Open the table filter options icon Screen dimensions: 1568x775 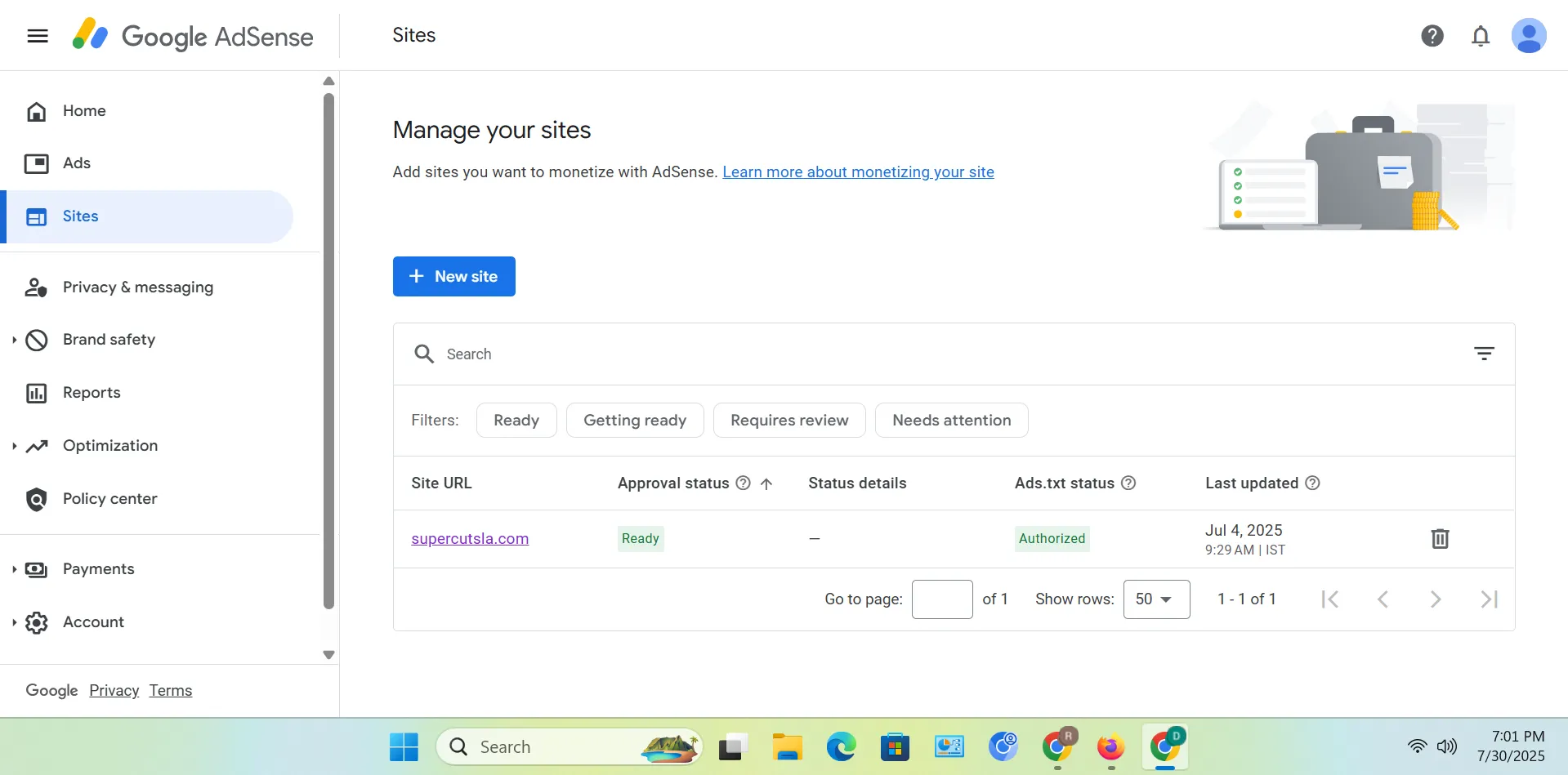tap(1484, 354)
